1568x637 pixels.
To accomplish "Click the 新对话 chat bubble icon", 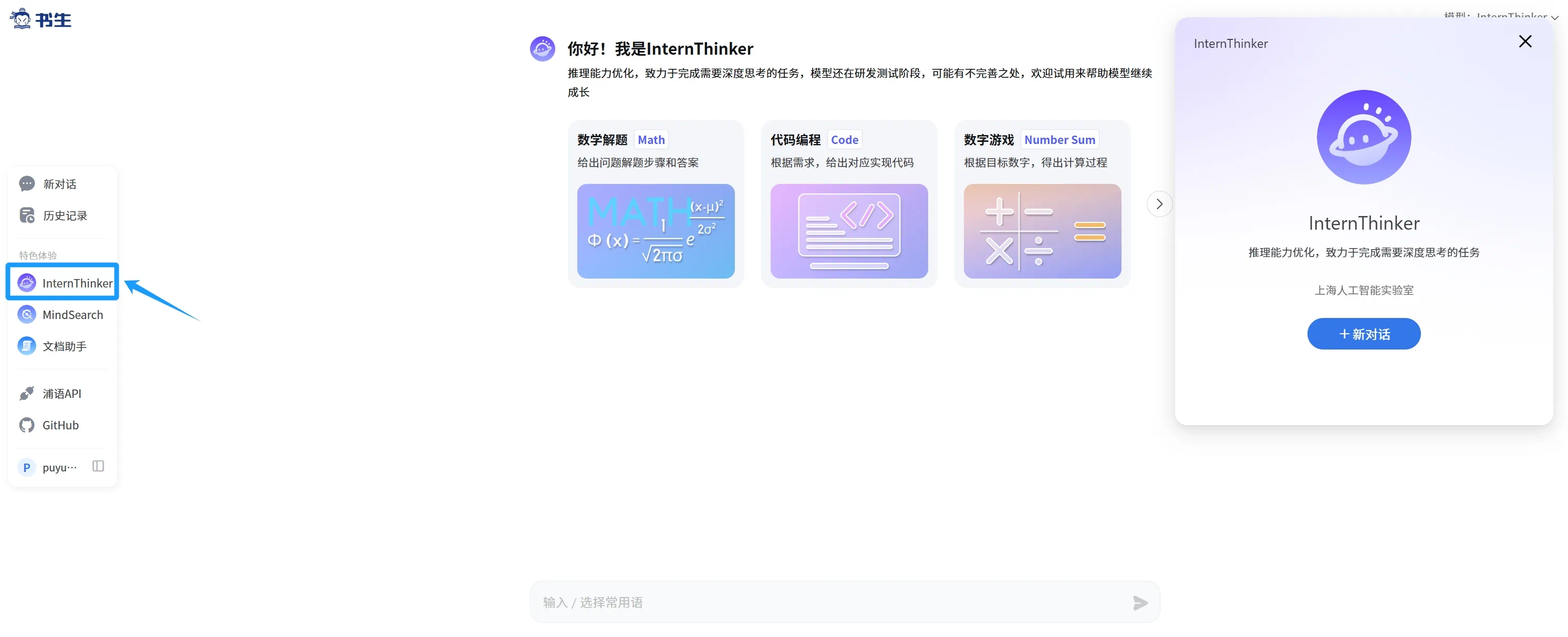I will tap(27, 184).
